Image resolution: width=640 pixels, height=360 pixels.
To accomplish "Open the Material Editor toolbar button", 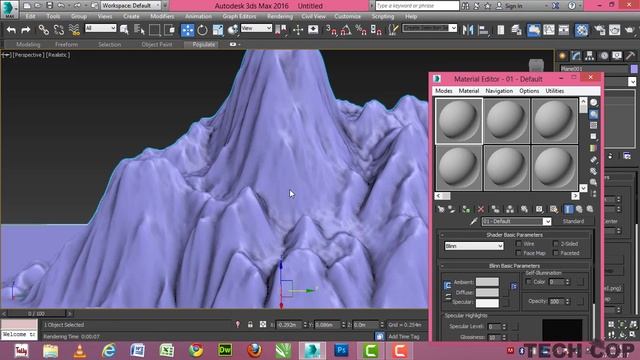I will [581, 30].
